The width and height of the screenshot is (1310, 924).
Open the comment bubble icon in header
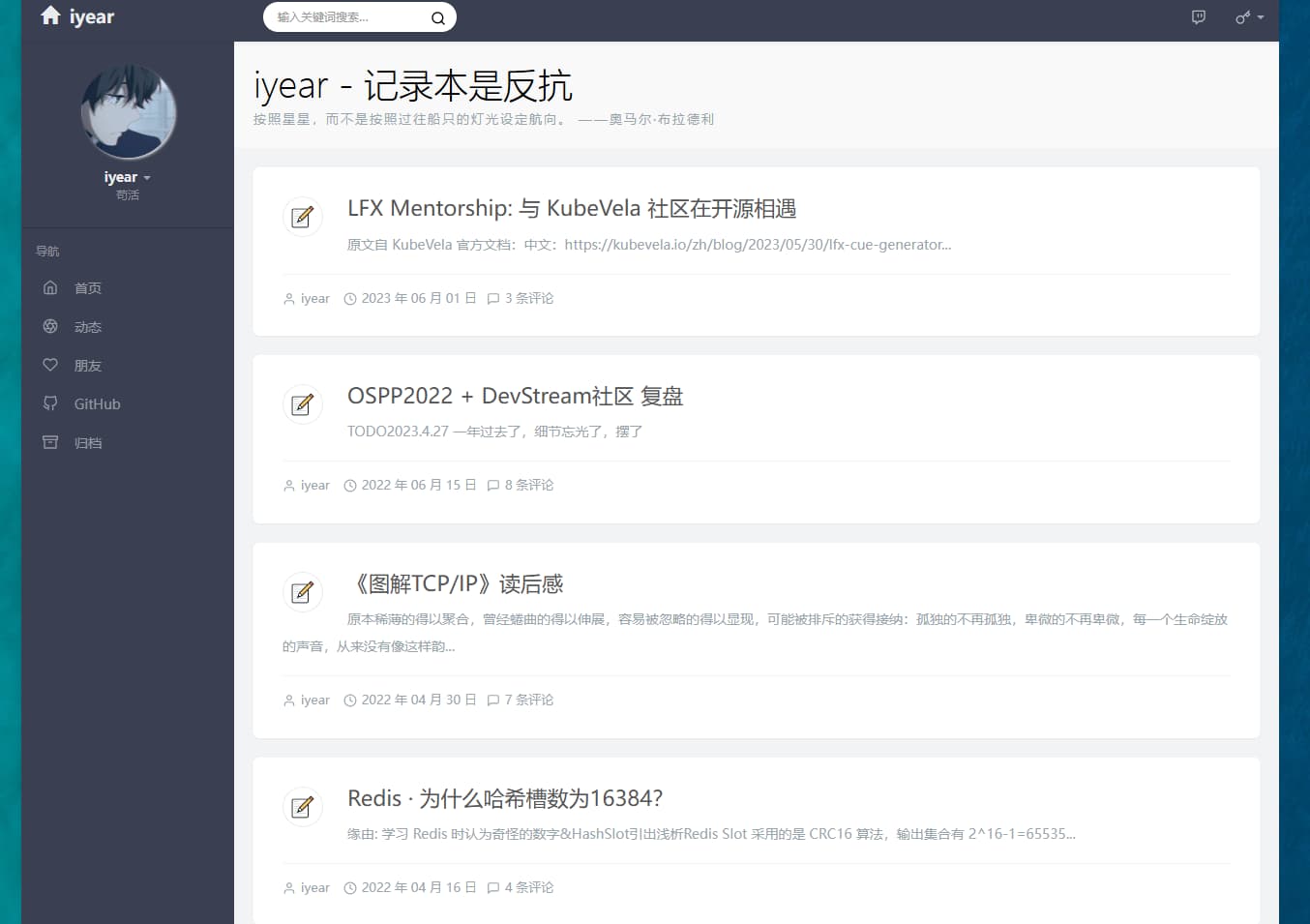tap(1198, 17)
